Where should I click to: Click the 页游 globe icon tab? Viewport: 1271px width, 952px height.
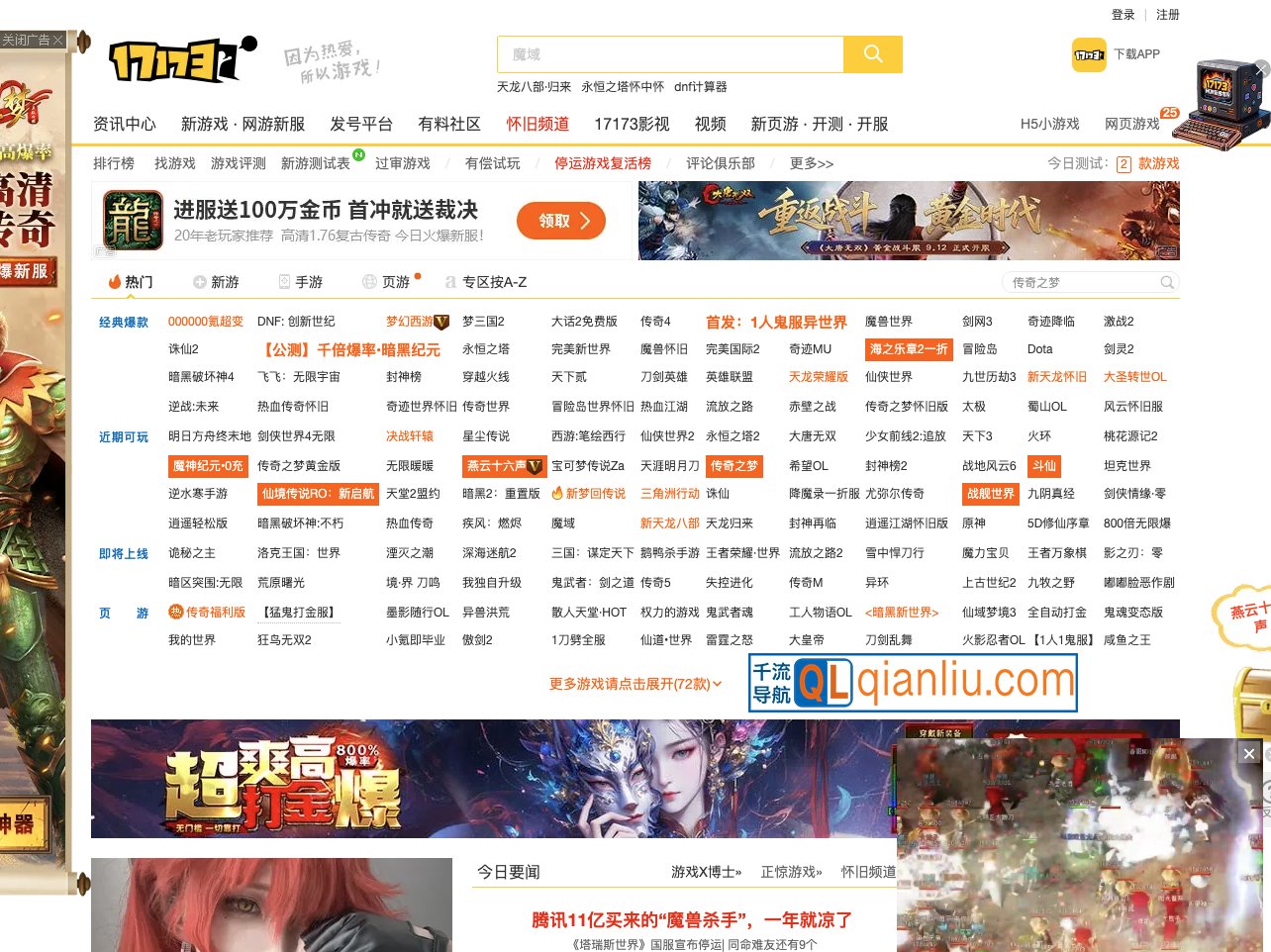[368, 282]
